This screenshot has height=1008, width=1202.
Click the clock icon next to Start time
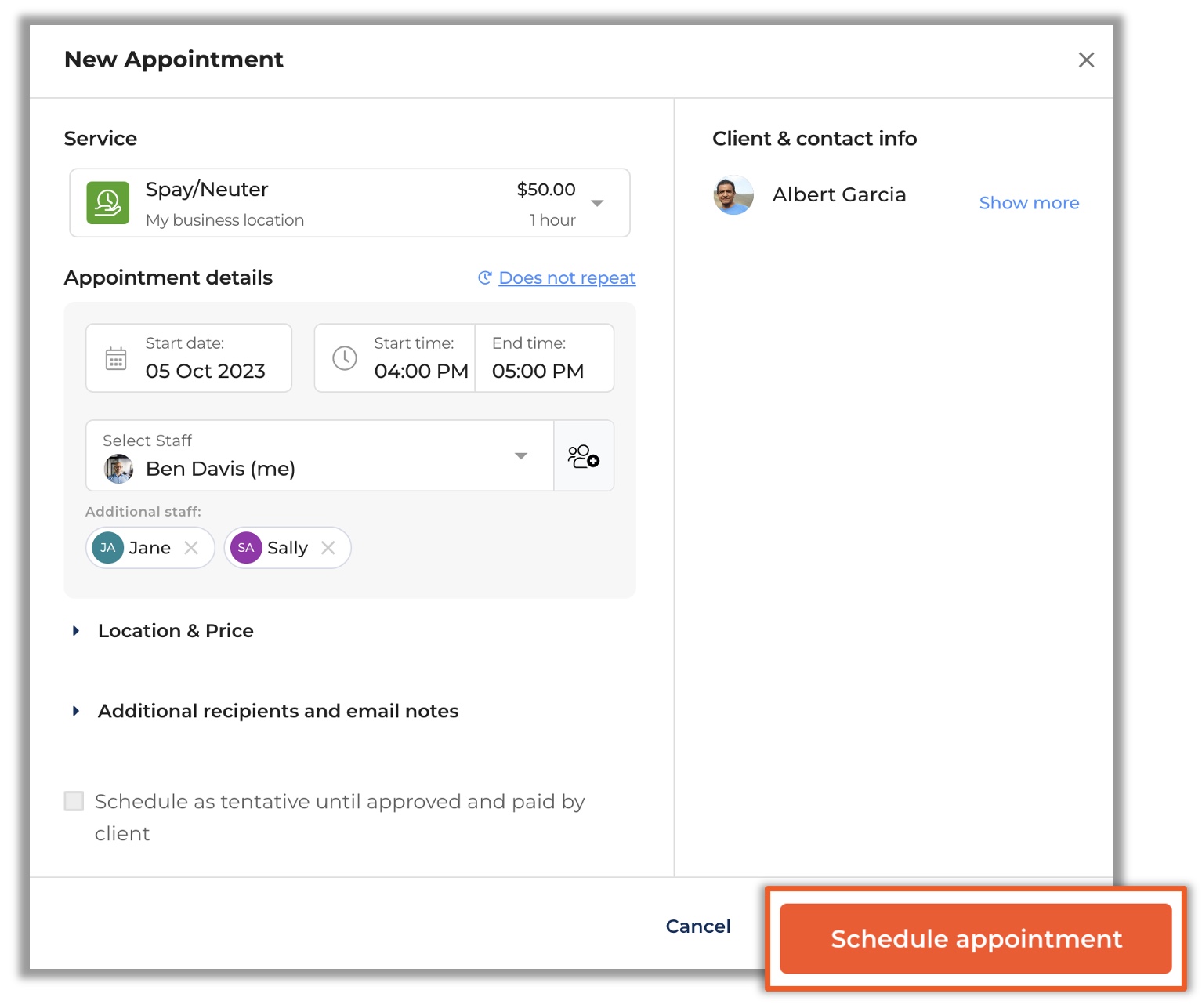(345, 357)
